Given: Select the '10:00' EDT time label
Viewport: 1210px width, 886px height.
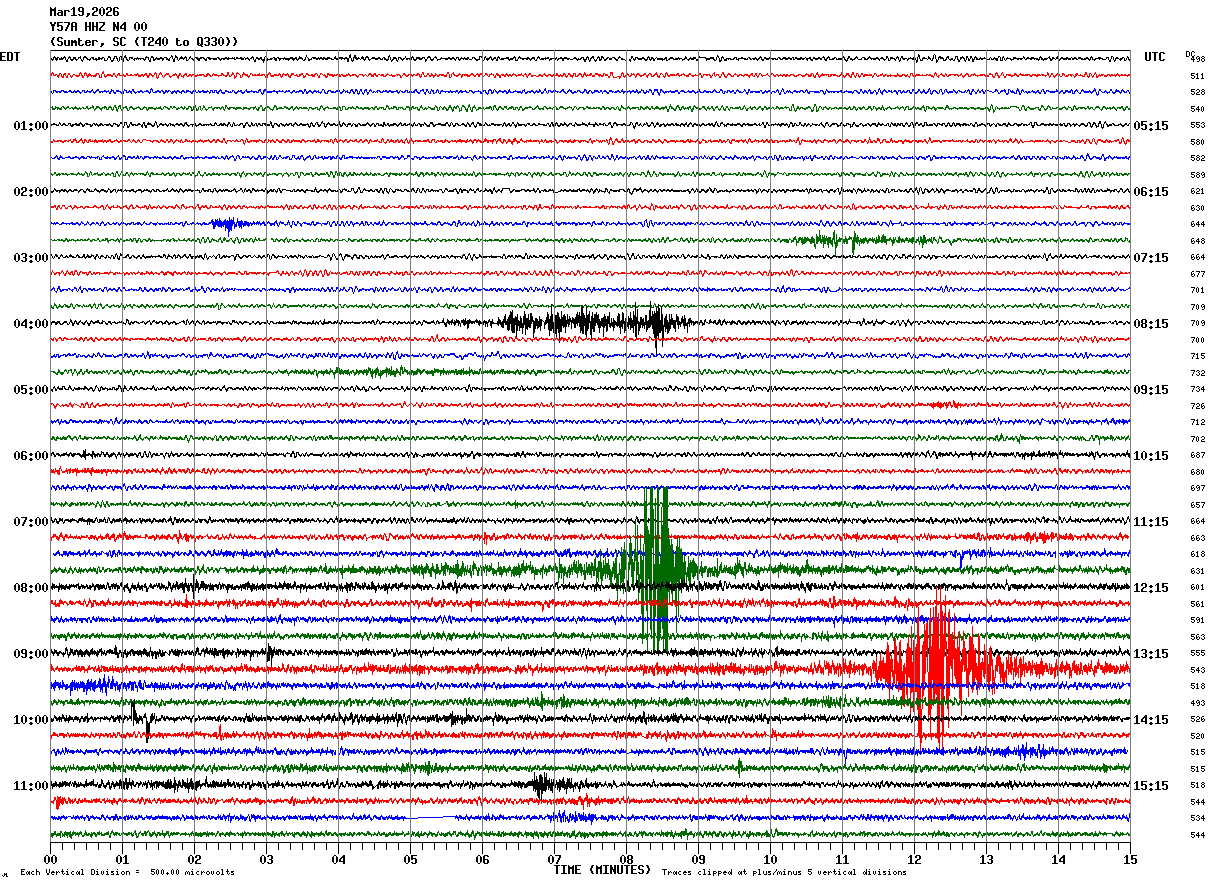Looking at the screenshot, I should click(31, 720).
